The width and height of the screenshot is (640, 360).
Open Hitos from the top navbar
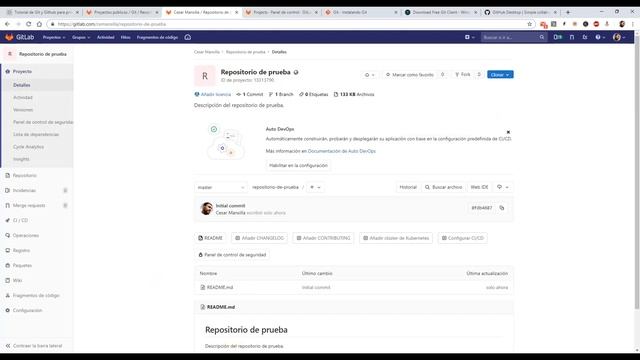click(125, 37)
